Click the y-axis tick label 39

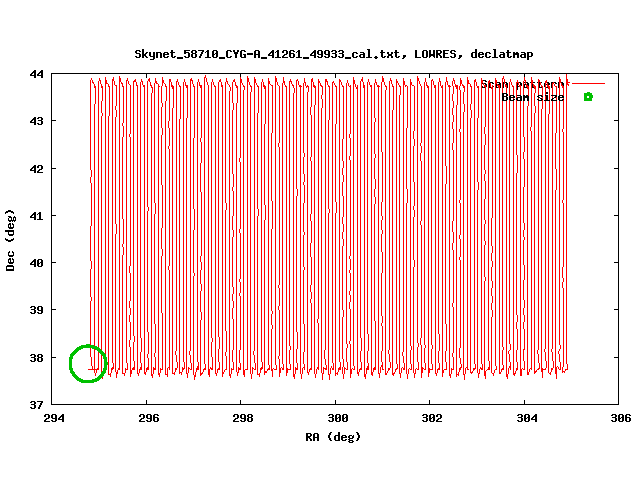(36, 310)
